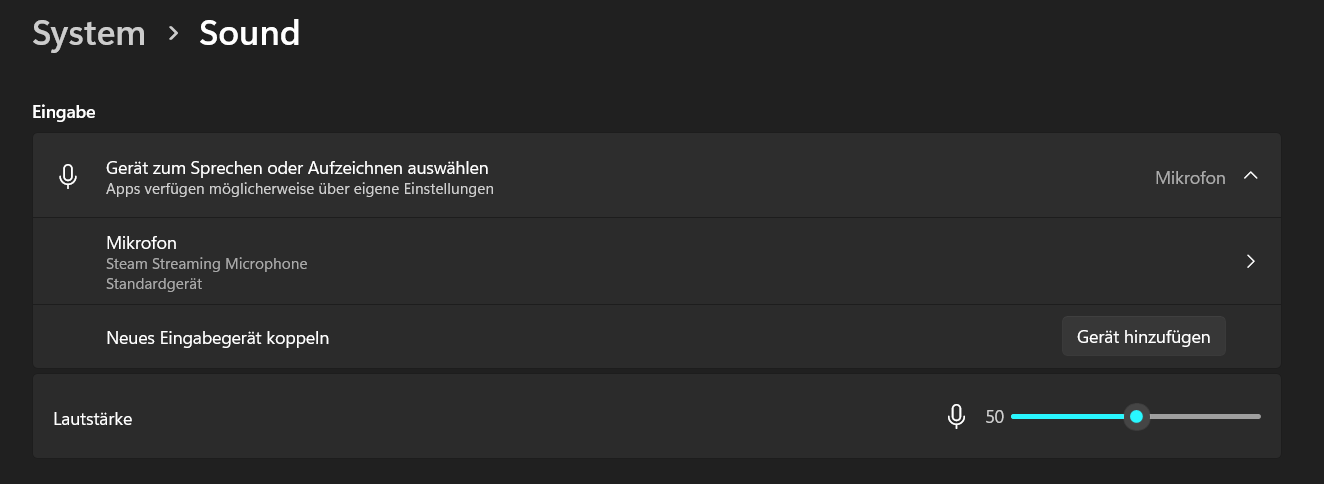Click the 'Neues Eingabegerät koppeln' label
The image size is (1324, 484).
[217, 338]
